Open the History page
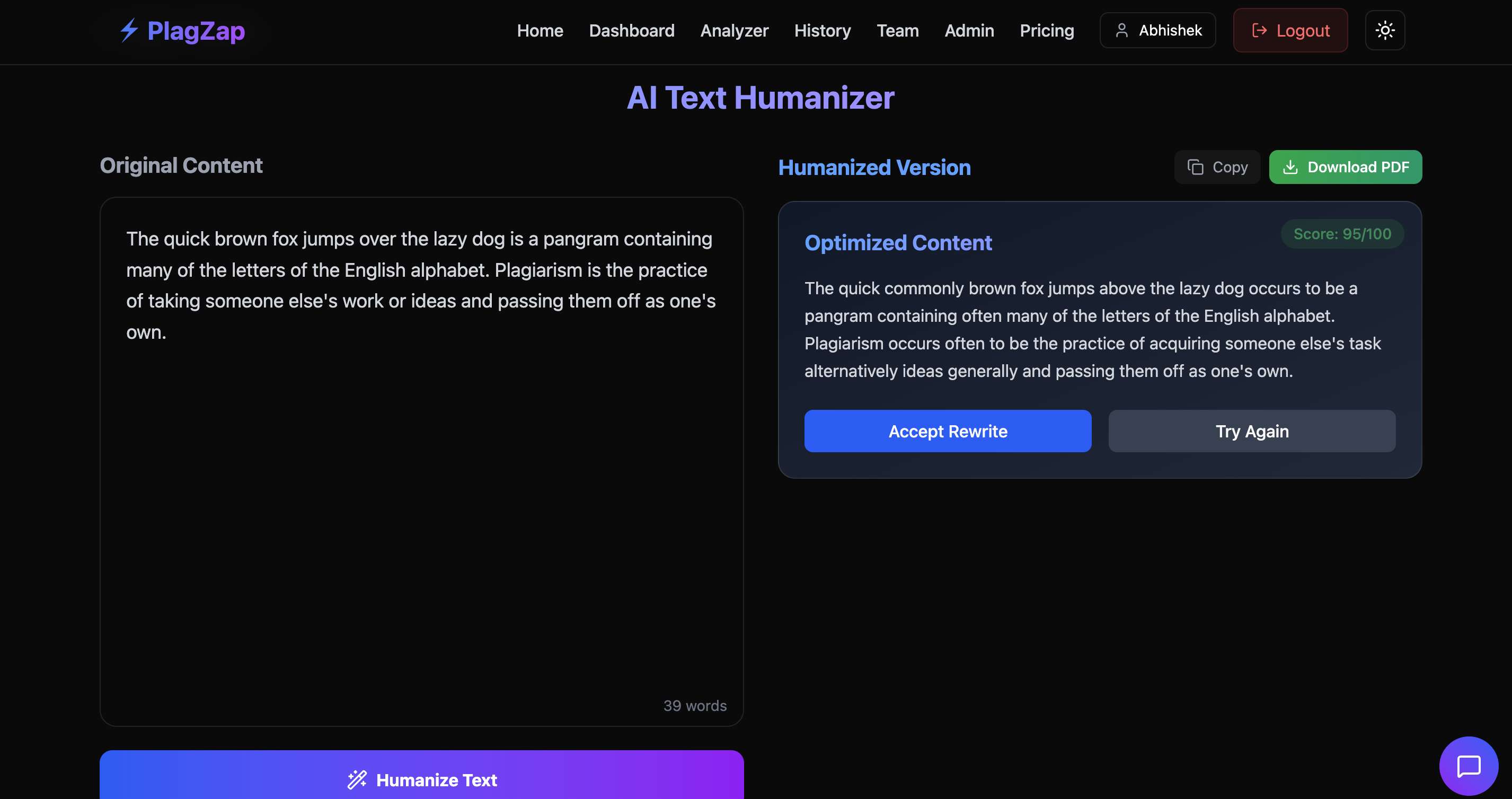The width and height of the screenshot is (1512, 799). (822, 31)
